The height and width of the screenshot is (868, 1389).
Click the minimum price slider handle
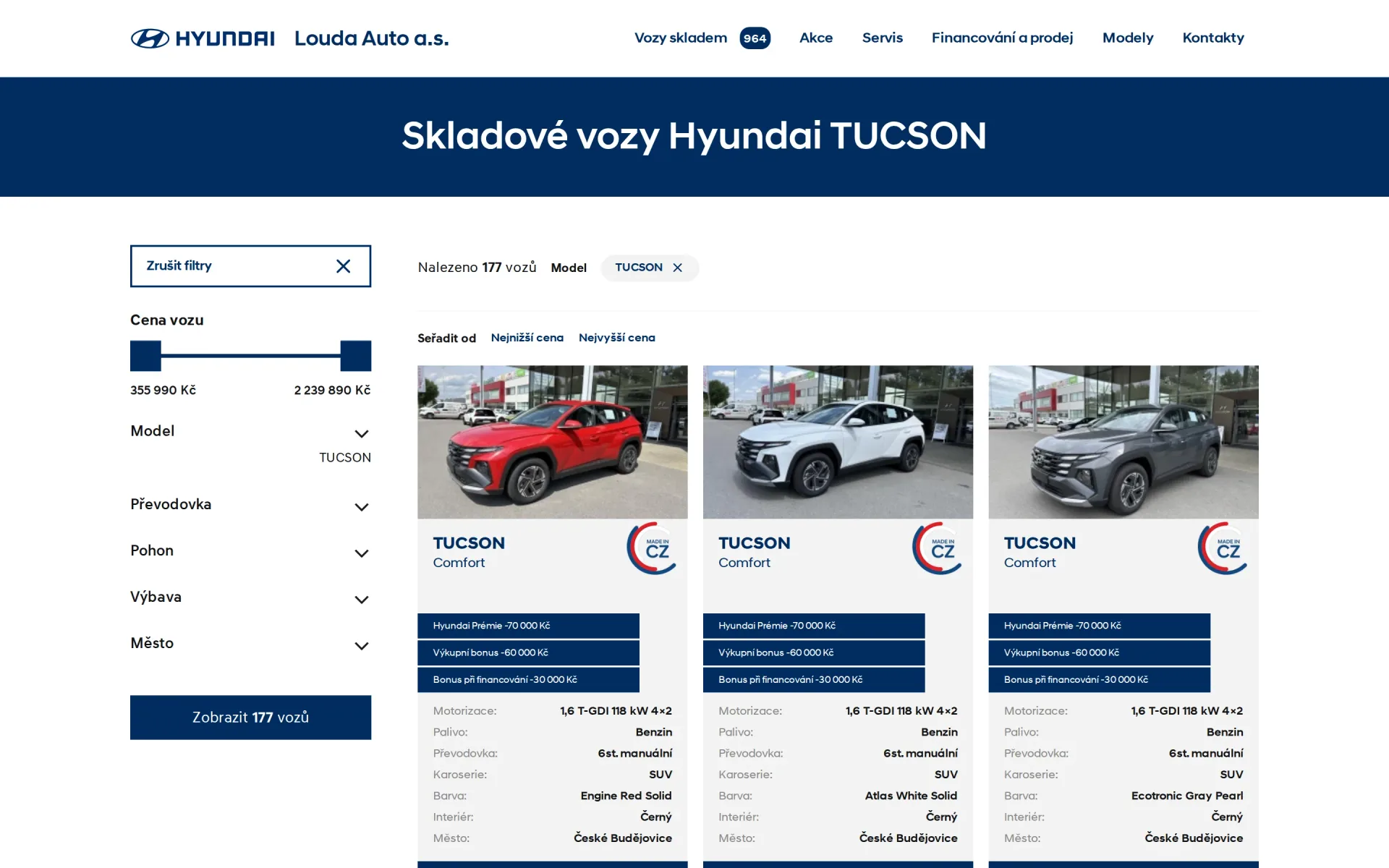point(145,356)
